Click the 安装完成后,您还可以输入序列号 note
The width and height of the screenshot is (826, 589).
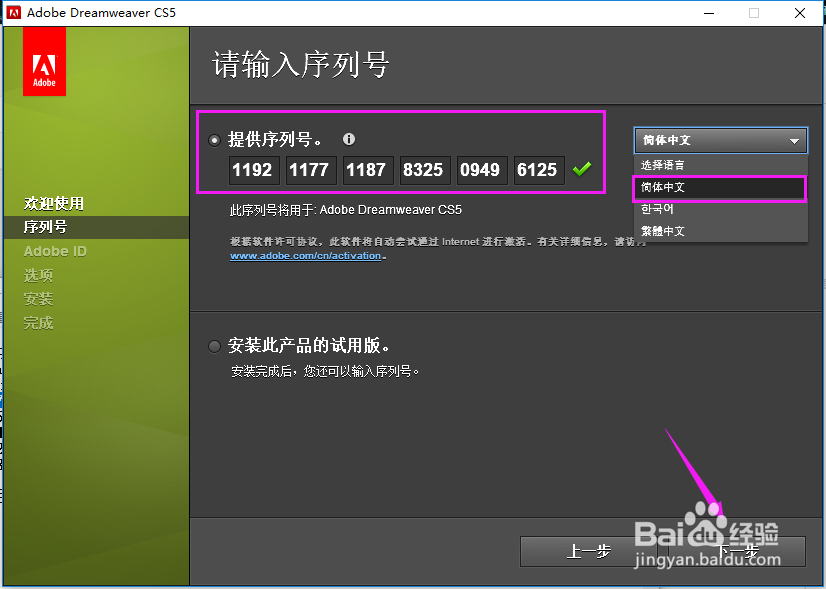coord(325,371)
